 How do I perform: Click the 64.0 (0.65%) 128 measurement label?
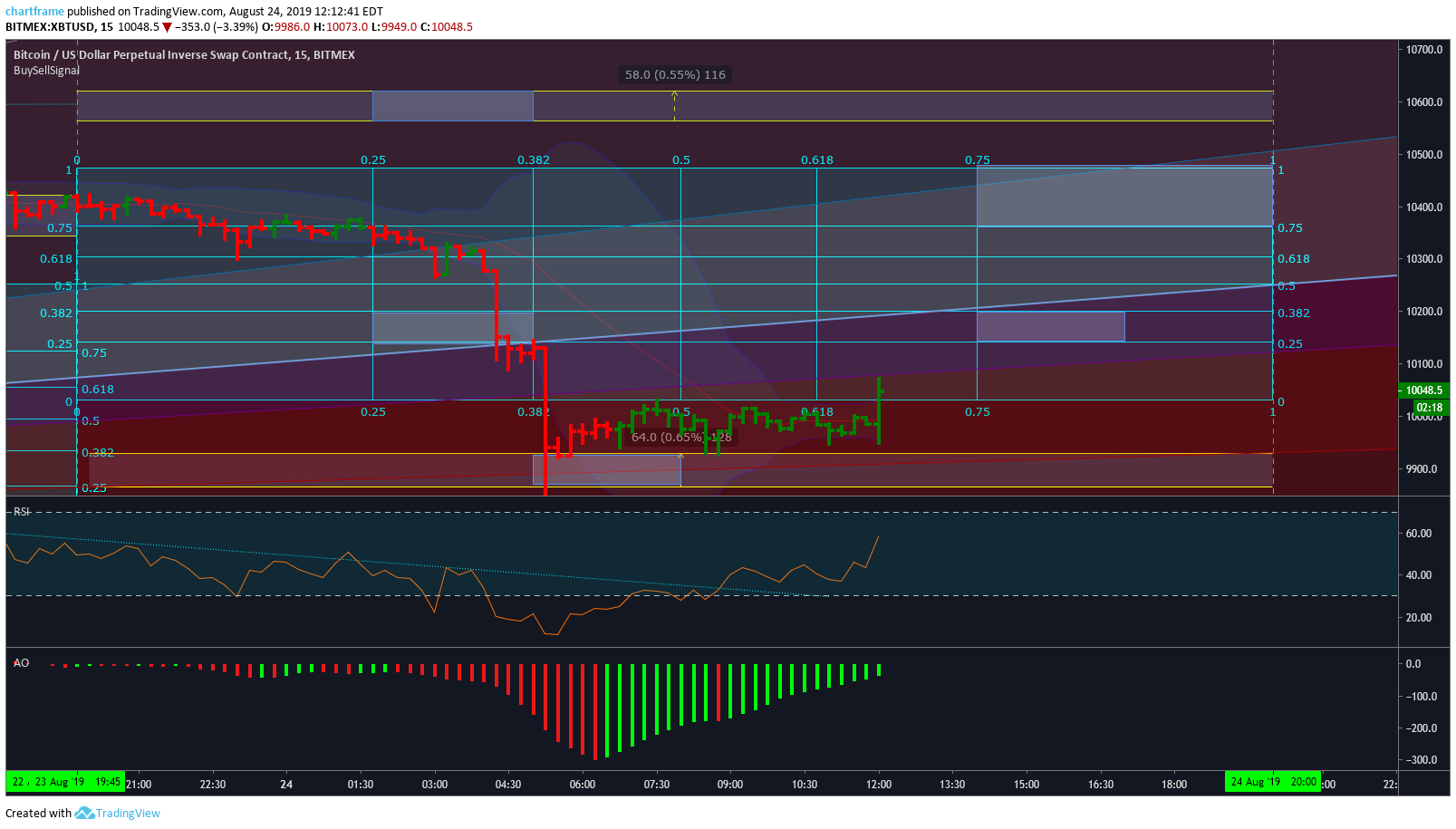681,437
